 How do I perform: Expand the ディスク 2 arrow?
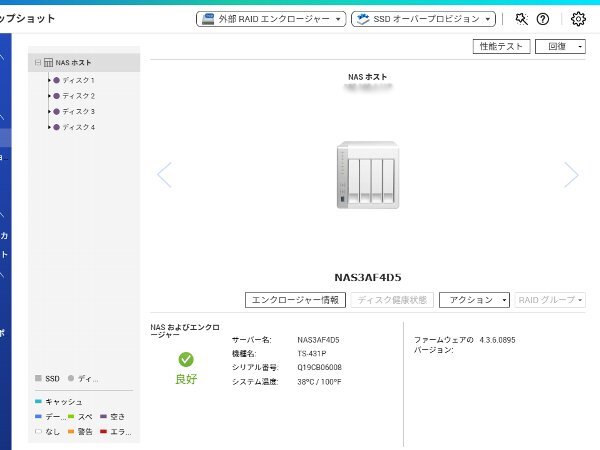[x=49, y=96]
